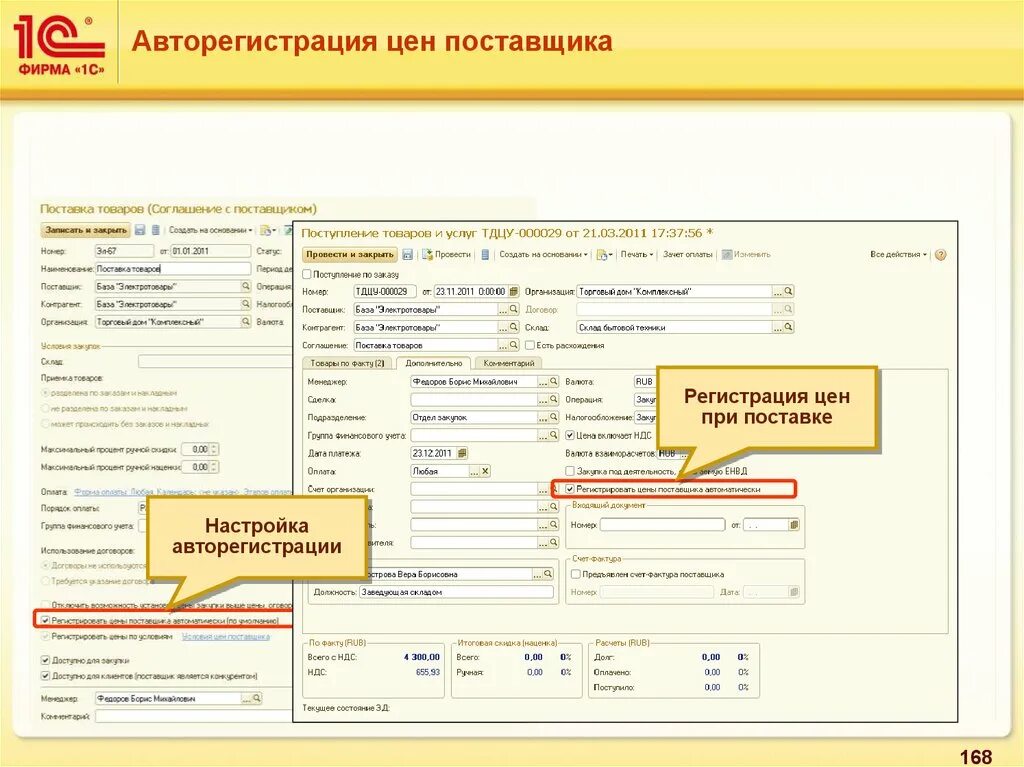The image size is (1024, 767).
Task: Open the 'Все действия' menu
Action: [899, 255]
